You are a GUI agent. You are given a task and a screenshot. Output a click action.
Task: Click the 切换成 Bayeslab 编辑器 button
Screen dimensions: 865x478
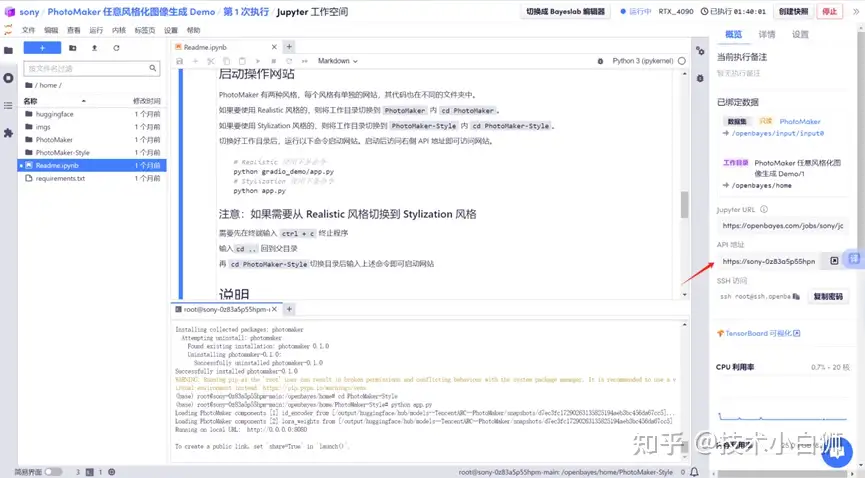click(x=565, y=12)
